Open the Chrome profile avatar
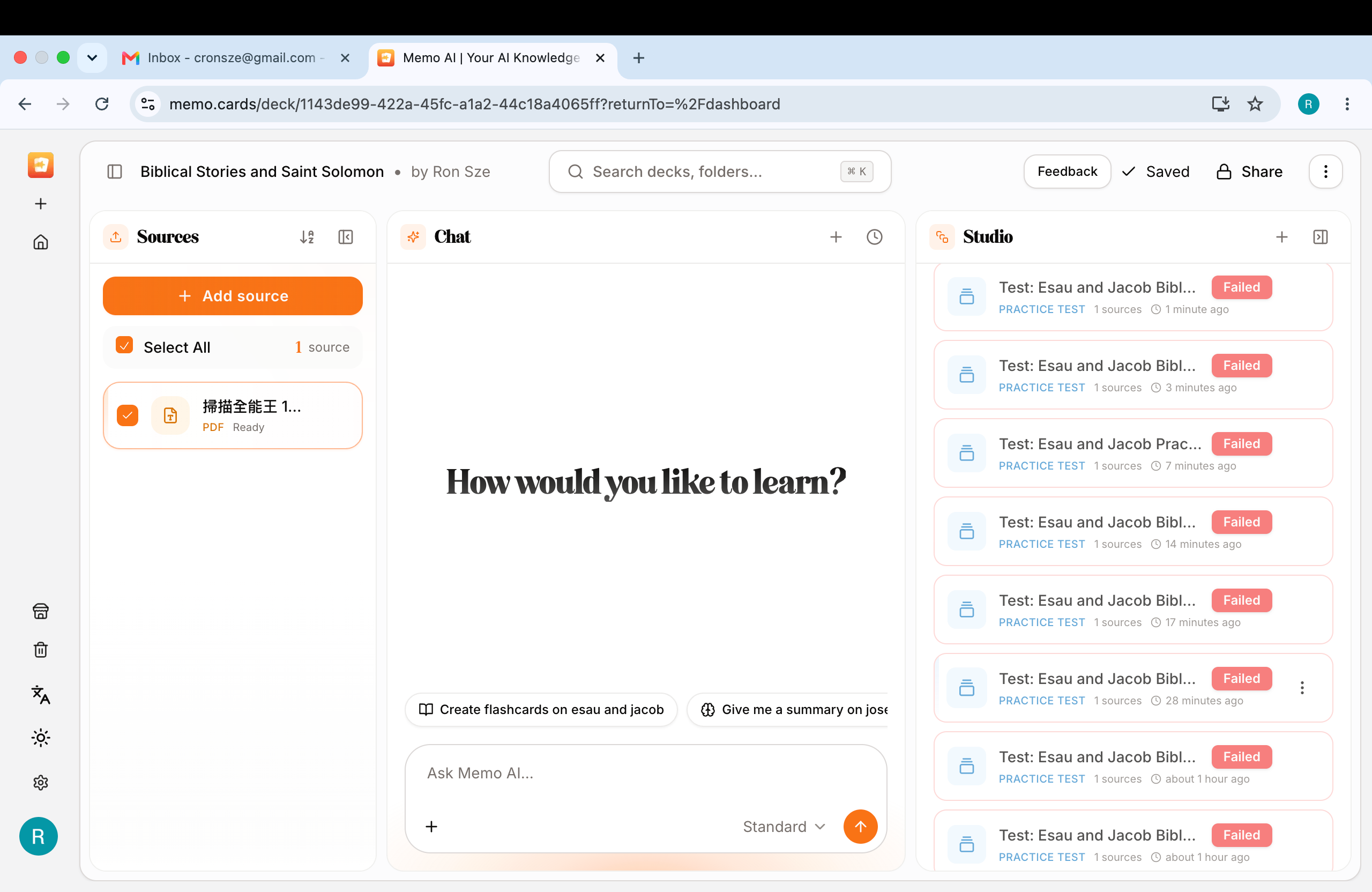Image resolution: width=1372 pixels, height=892 pixels. 1308,104
